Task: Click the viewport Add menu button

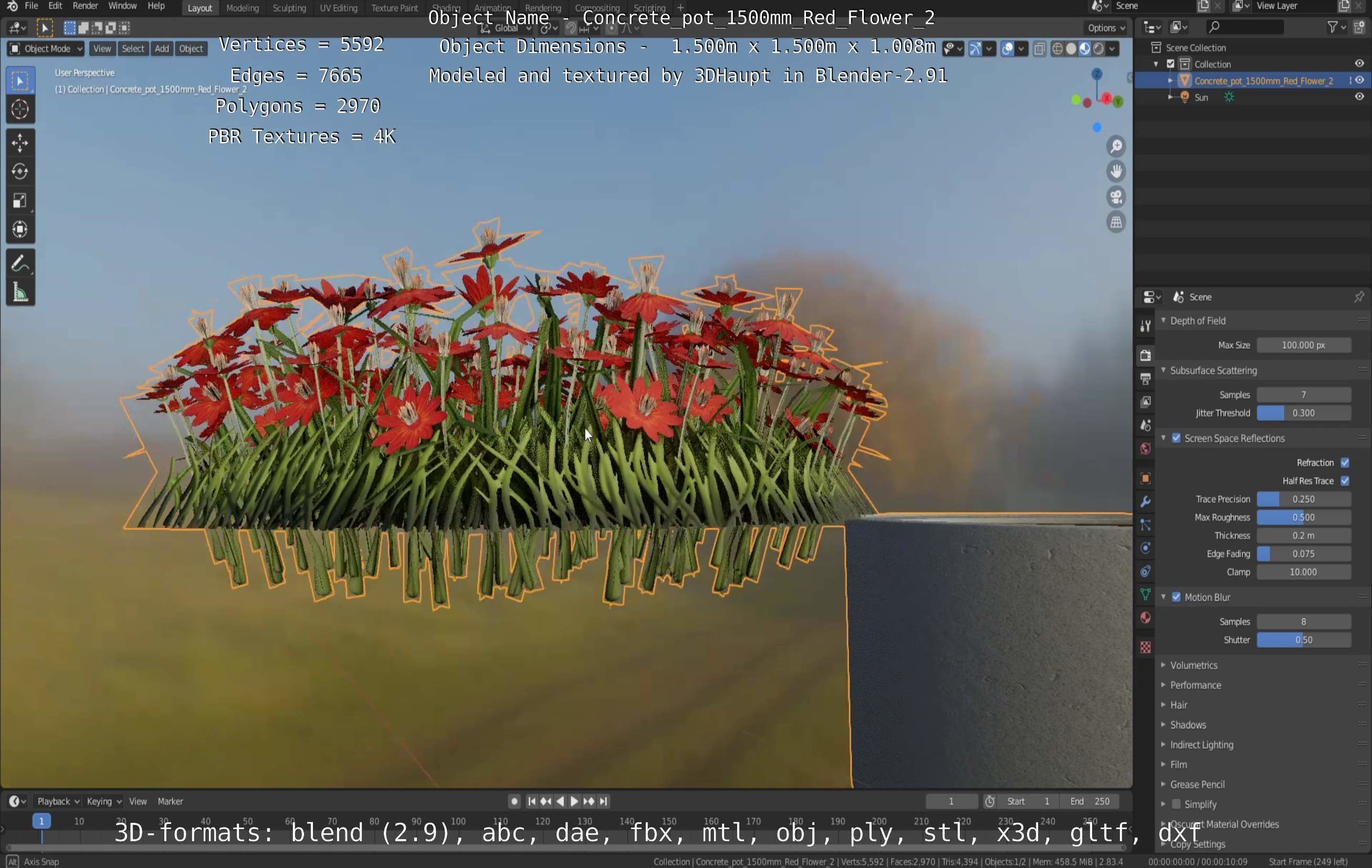Action: pos(162,49)
